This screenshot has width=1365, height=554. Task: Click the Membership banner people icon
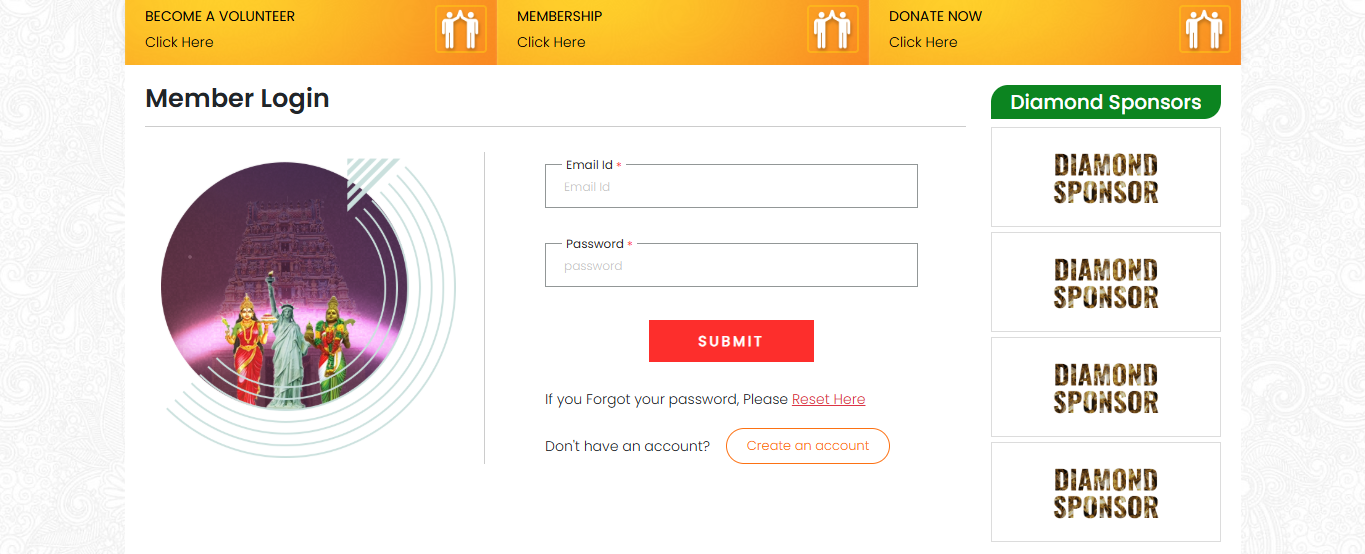pos(832,29)
